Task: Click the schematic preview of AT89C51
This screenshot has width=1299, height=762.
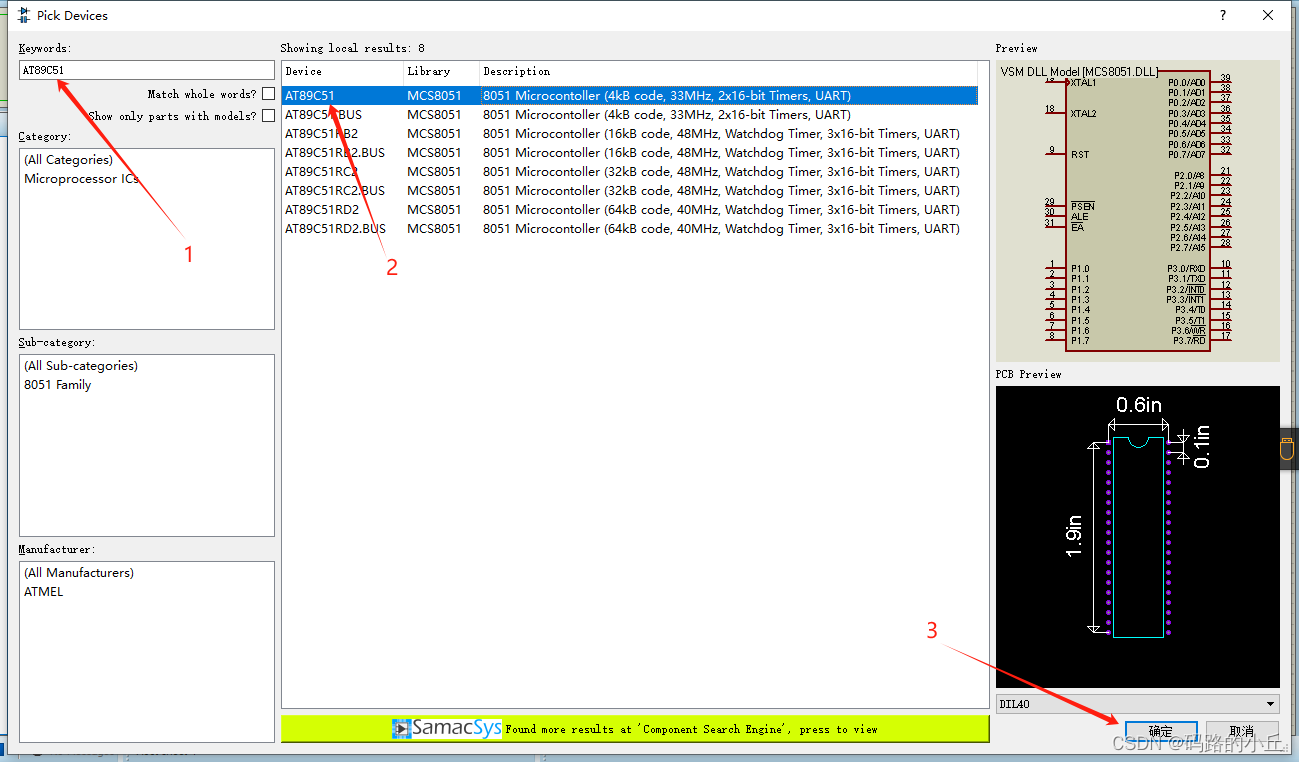Action: [x=1138, y=211]
